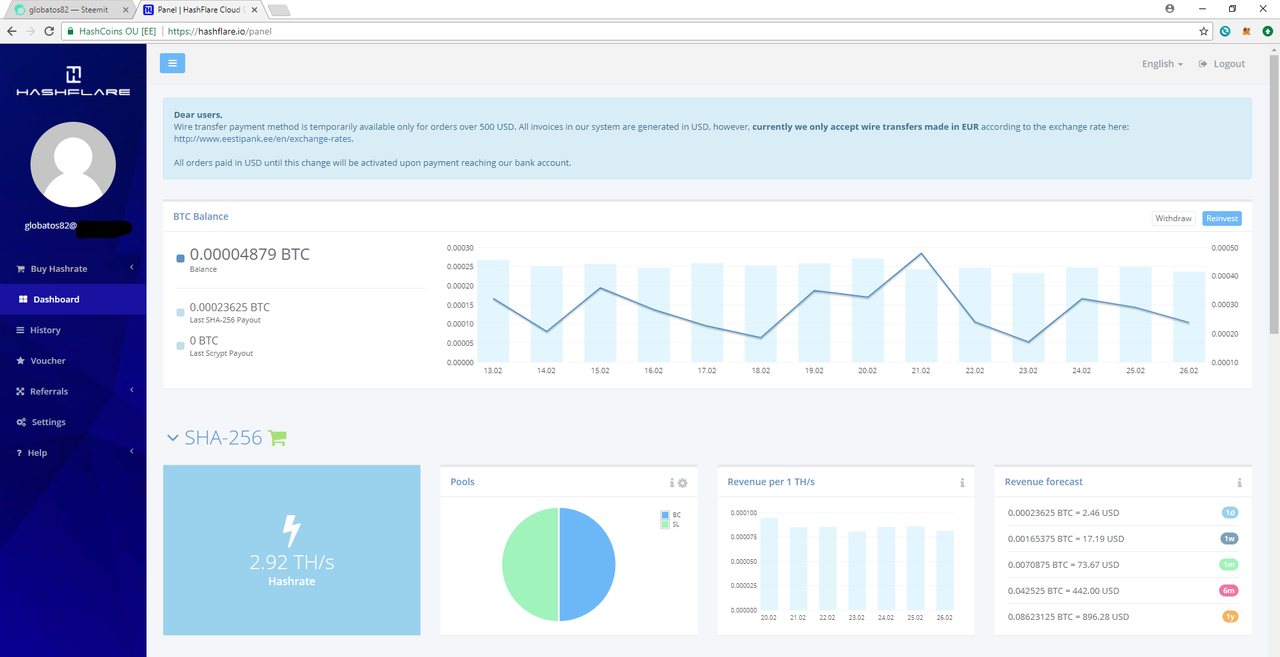Bookmark this page with the star icon

click(x=1205, y=31)
